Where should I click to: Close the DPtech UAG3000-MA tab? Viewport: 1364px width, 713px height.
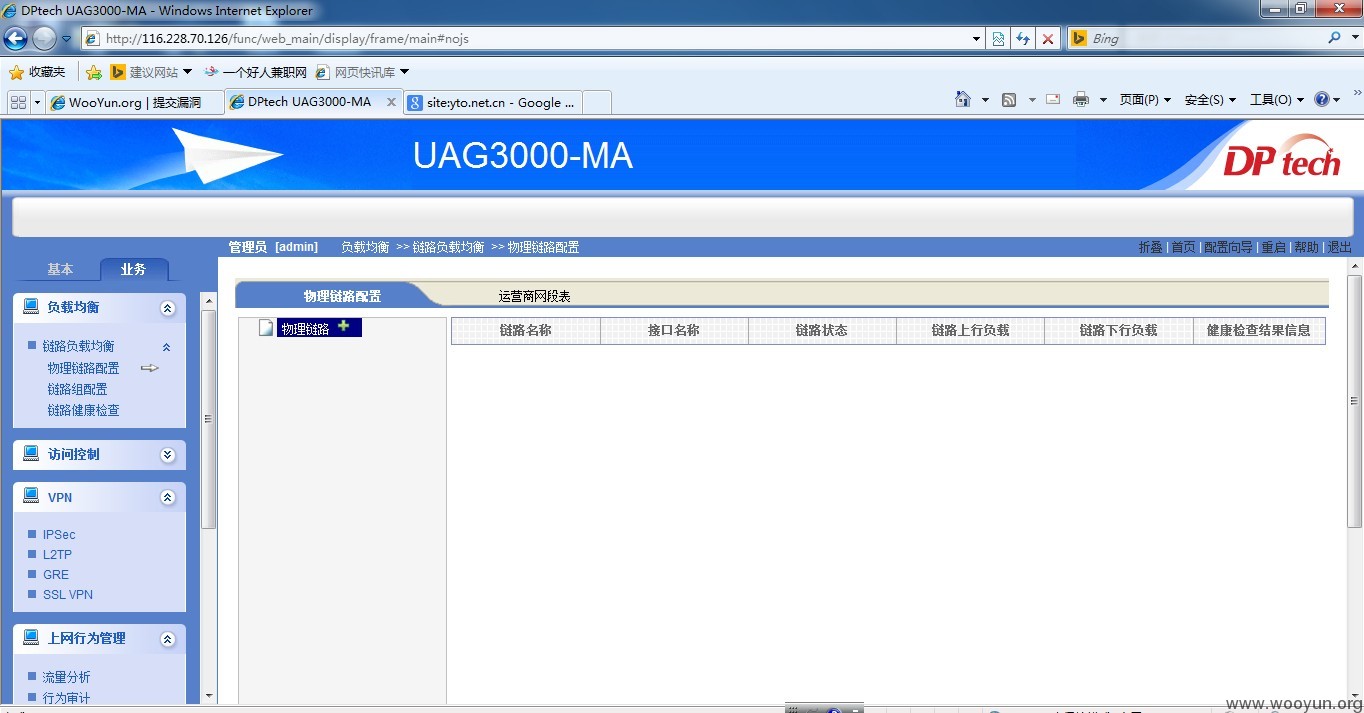[x=391, y=102]
